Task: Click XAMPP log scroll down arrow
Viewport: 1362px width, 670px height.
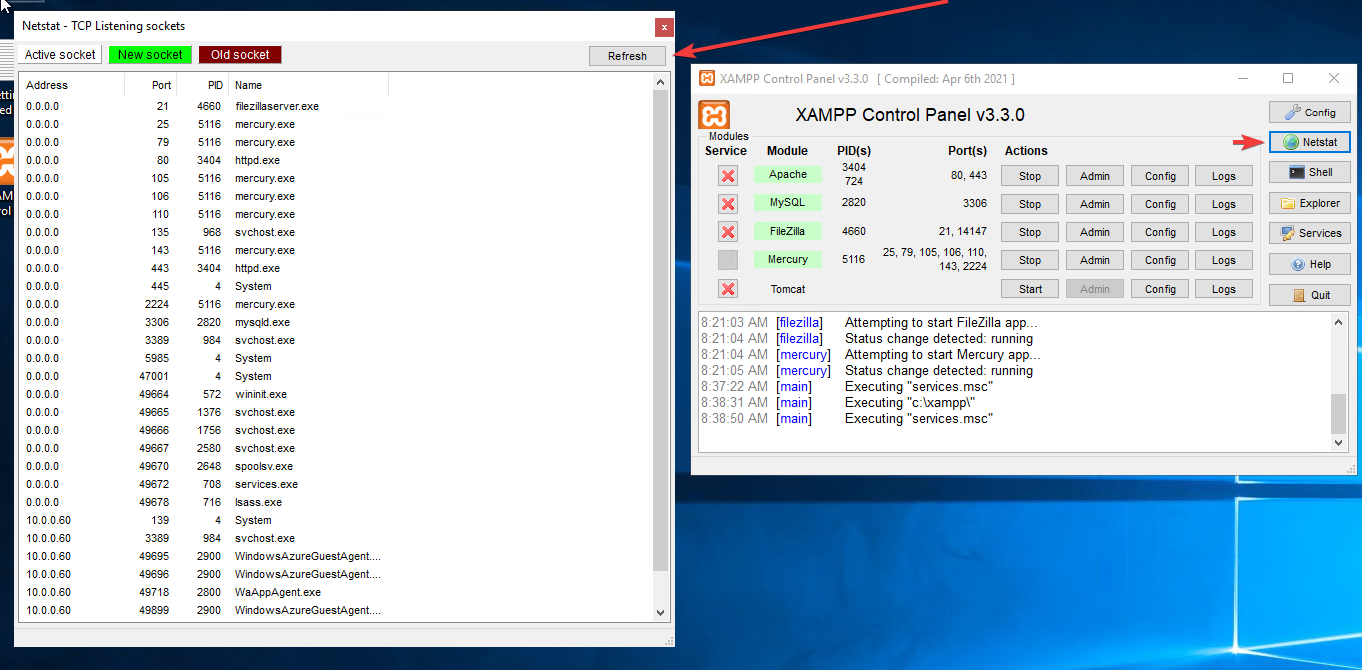Action: point(1339,441)
